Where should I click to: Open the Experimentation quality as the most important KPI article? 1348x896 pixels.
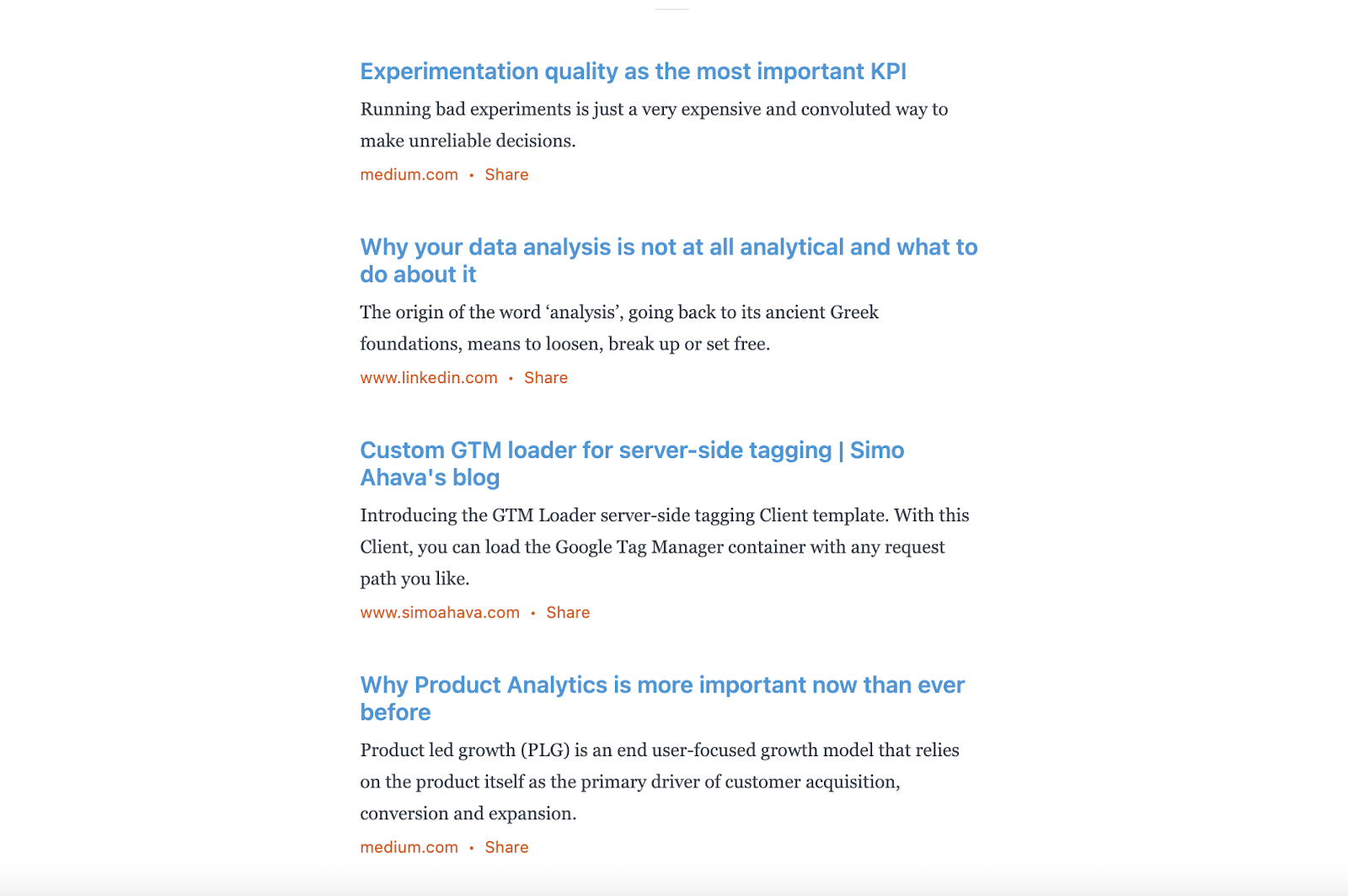point(633,72)
